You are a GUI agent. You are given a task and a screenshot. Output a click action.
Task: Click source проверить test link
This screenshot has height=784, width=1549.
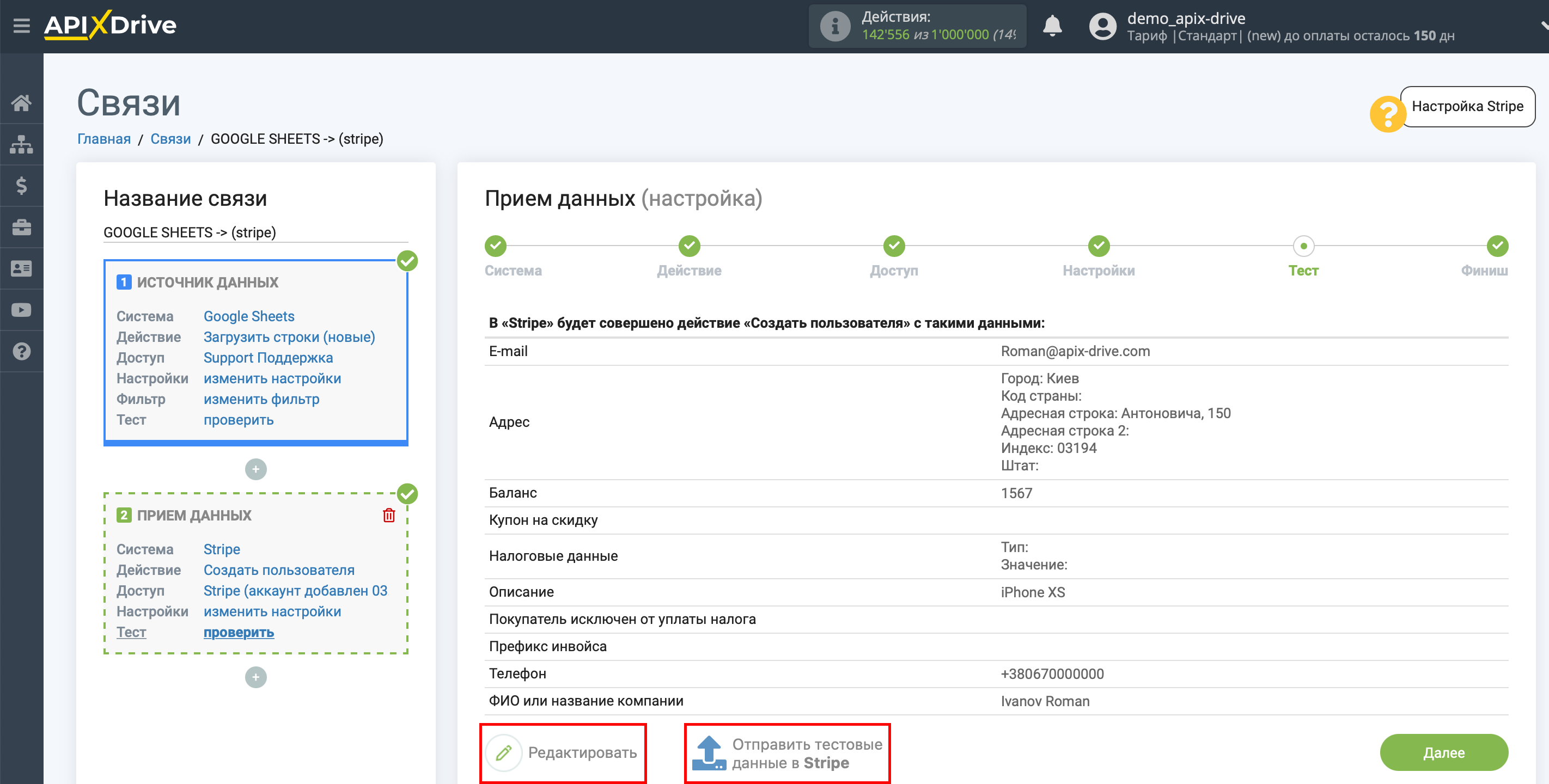pyautogui.click(x=239, y=420)
